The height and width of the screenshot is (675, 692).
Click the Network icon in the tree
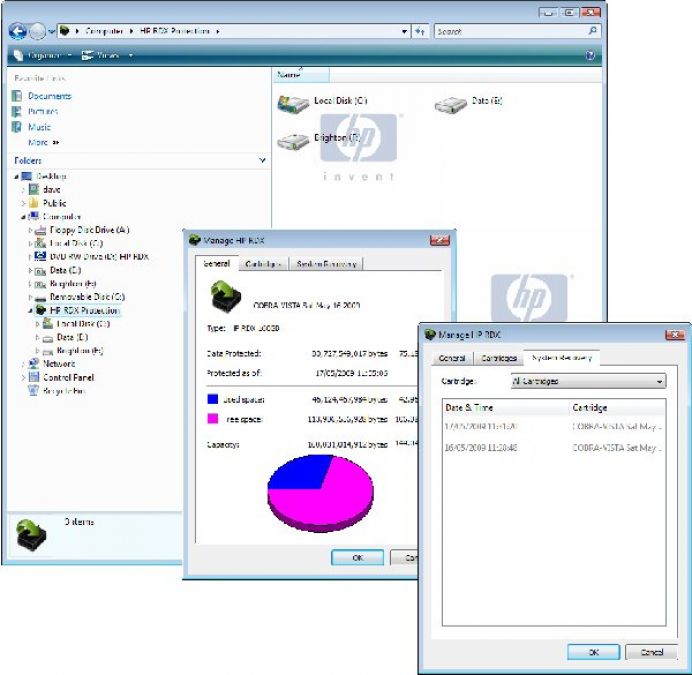pos(34,364)
